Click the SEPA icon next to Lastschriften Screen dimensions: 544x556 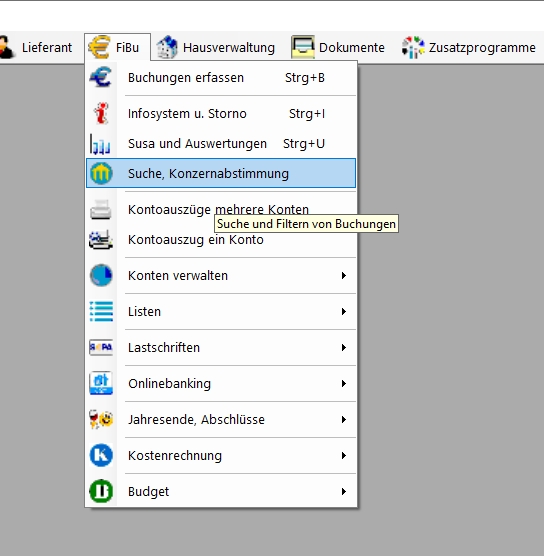click(x=101, y=347)
